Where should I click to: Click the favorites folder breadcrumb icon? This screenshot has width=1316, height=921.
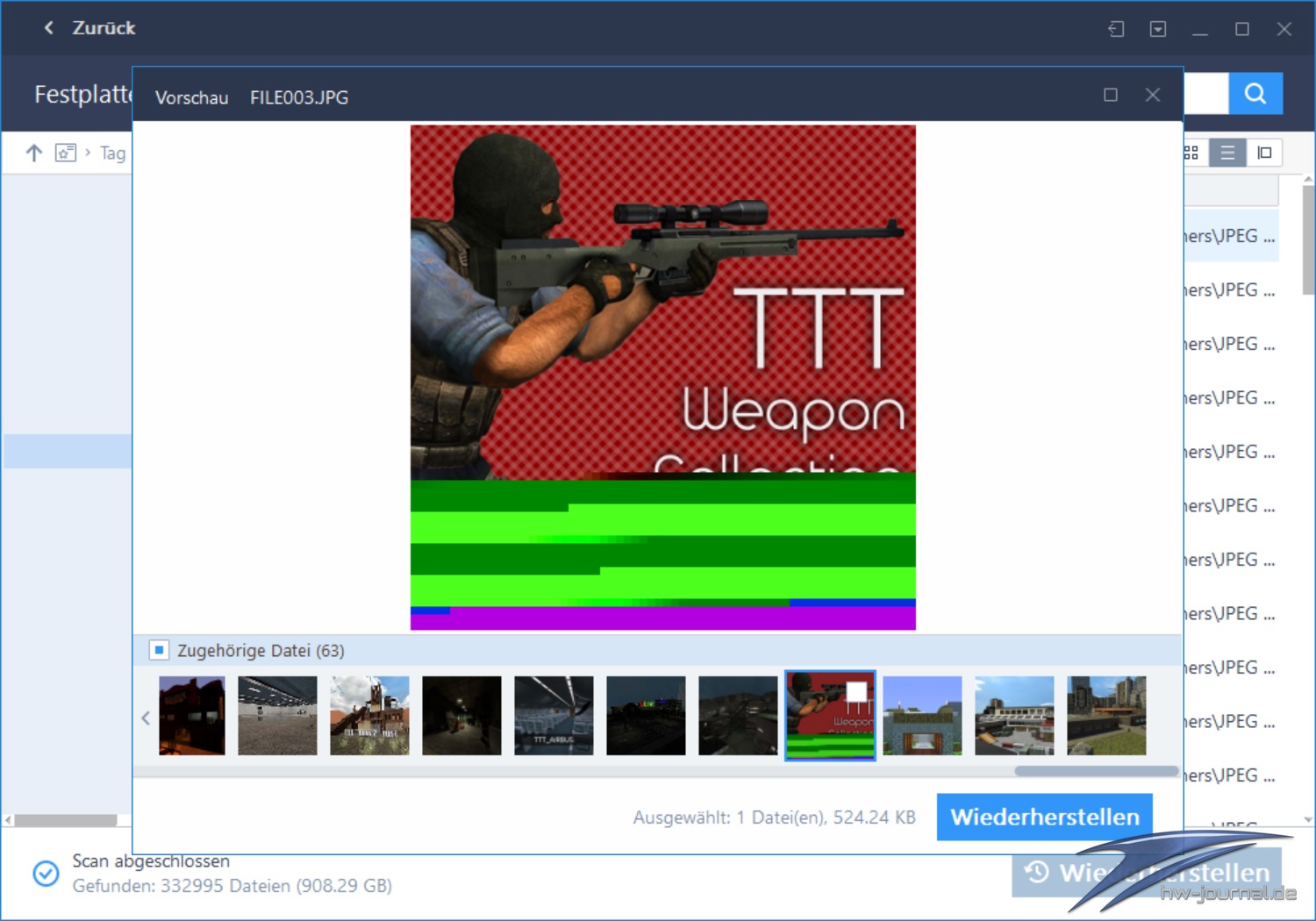(x=66, y=153)
